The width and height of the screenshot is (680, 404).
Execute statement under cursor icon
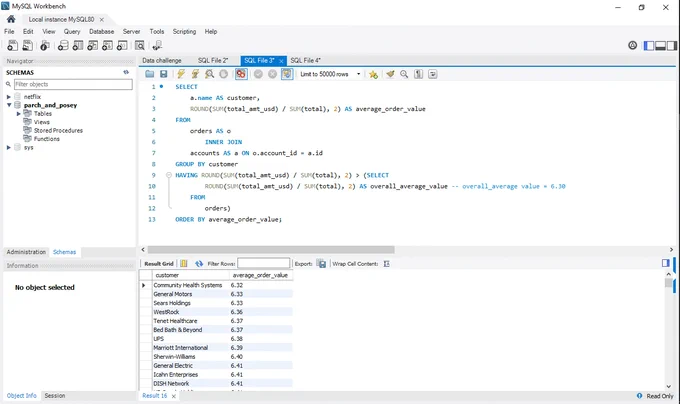(x=195, y=74)
